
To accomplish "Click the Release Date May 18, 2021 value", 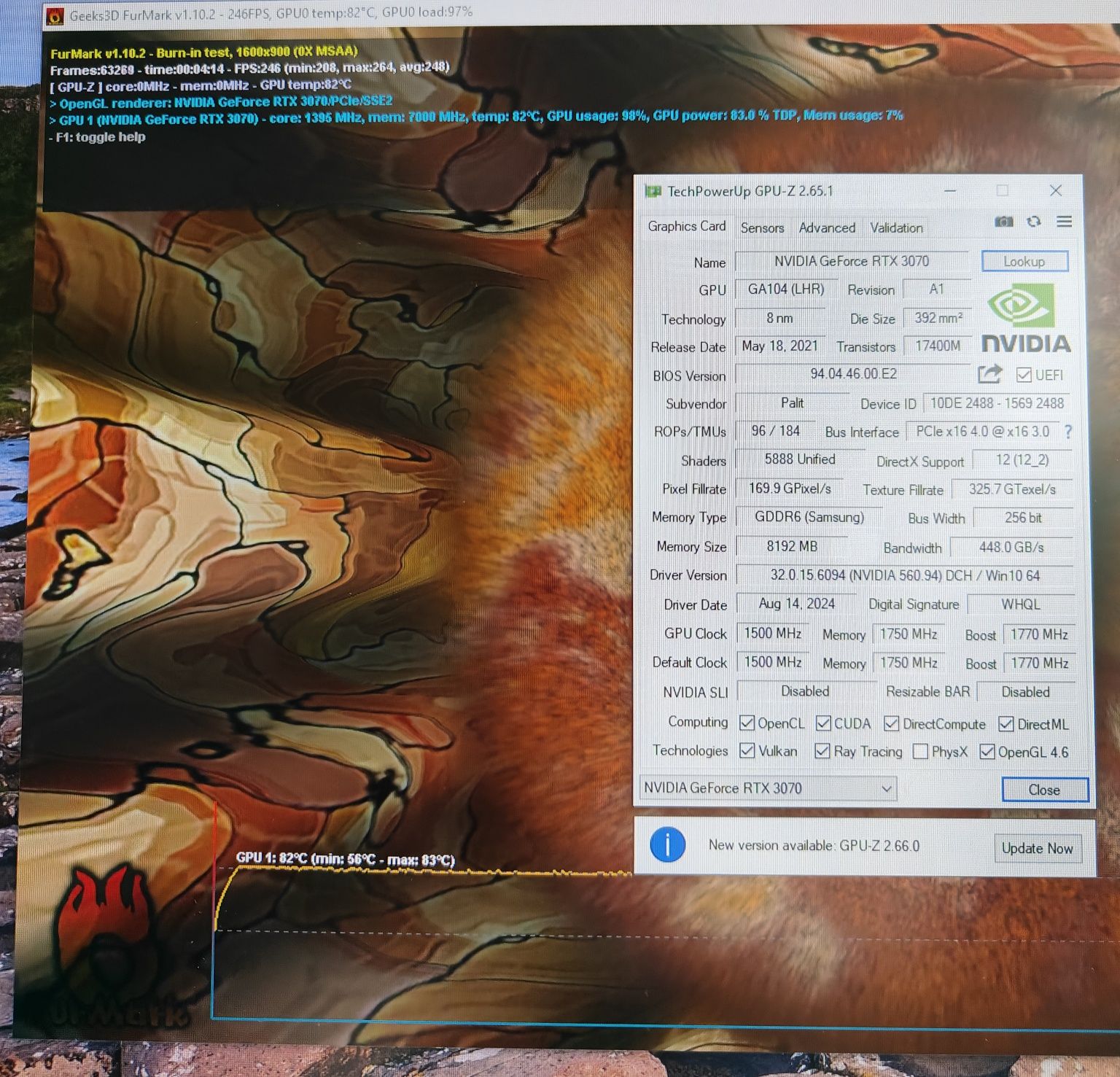I will 779,346.
